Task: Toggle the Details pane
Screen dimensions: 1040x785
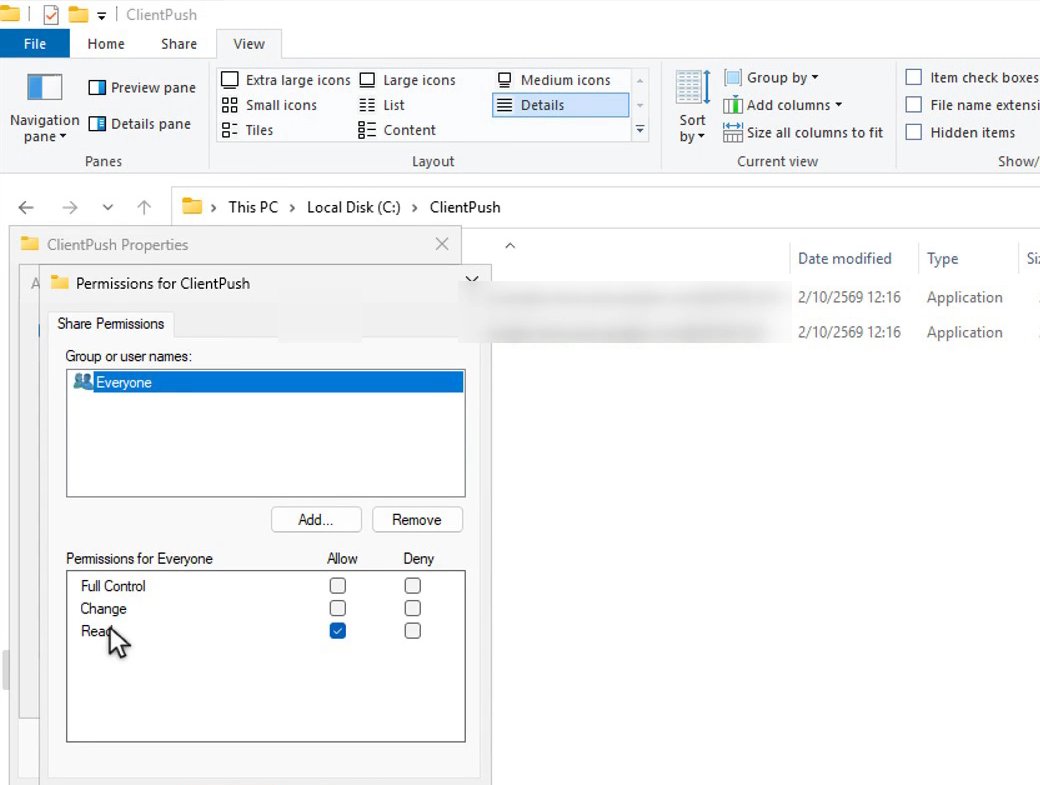Action: 140,124
